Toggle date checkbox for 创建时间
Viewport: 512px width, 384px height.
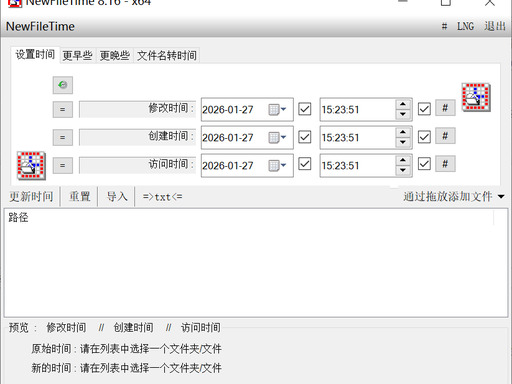click(305, 137)
